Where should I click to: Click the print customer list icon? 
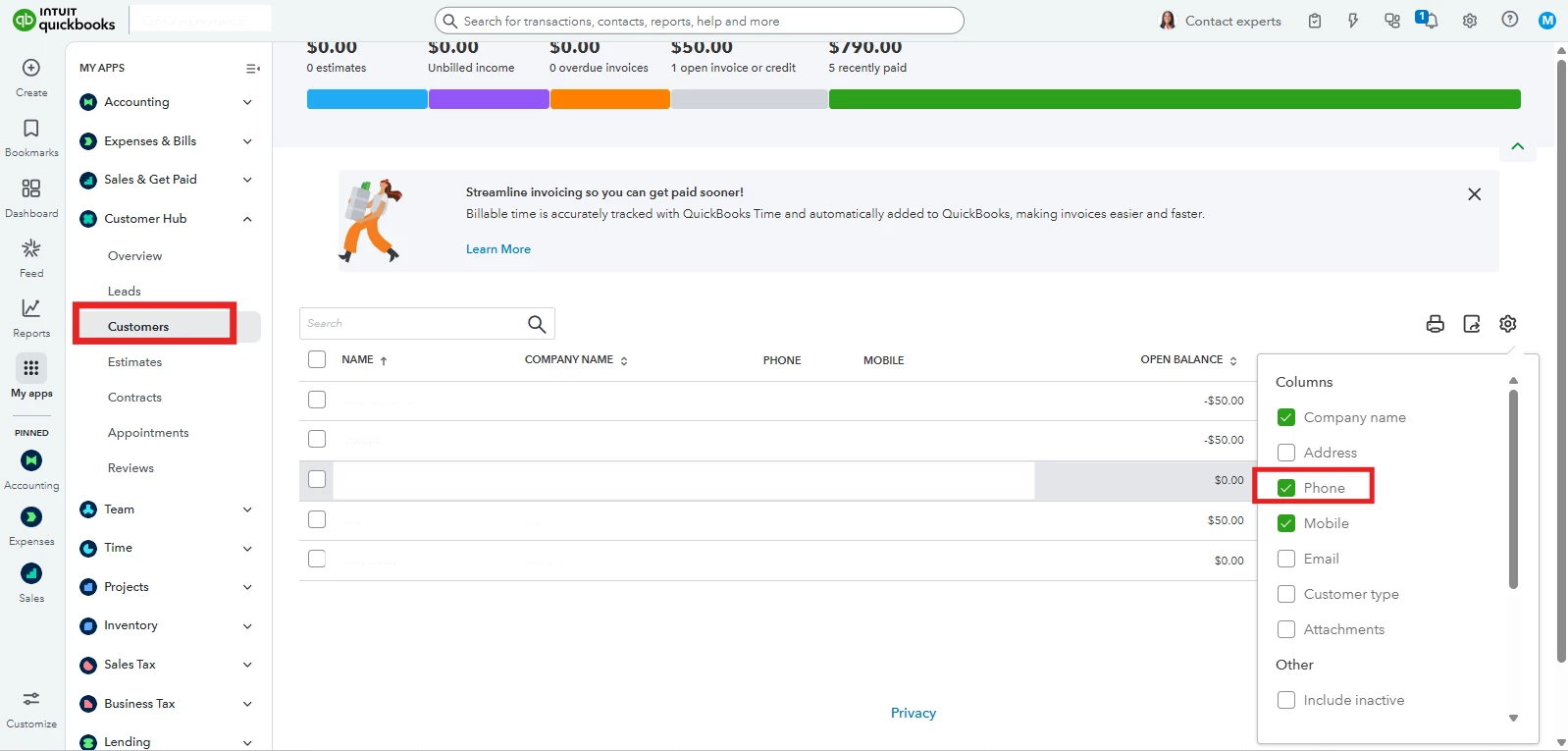tap(1435, 324)
